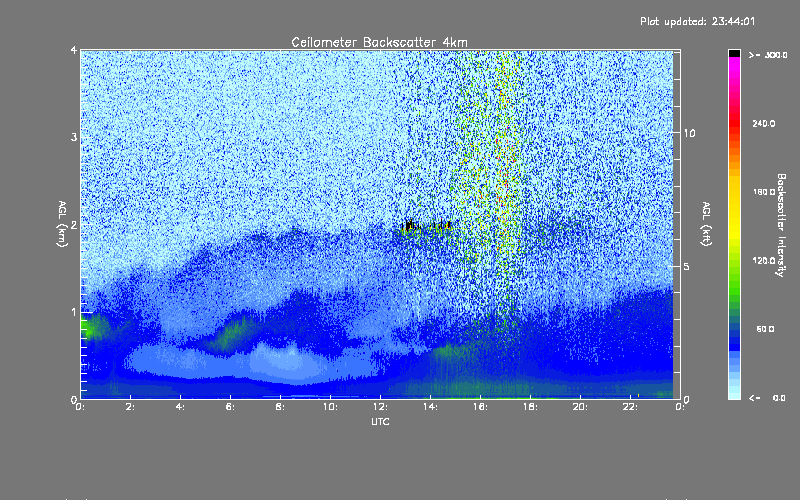Click the '12:' UTC hour tick
Image resolution: width=800 pixels, height=500 pixels.
[380, 407]
